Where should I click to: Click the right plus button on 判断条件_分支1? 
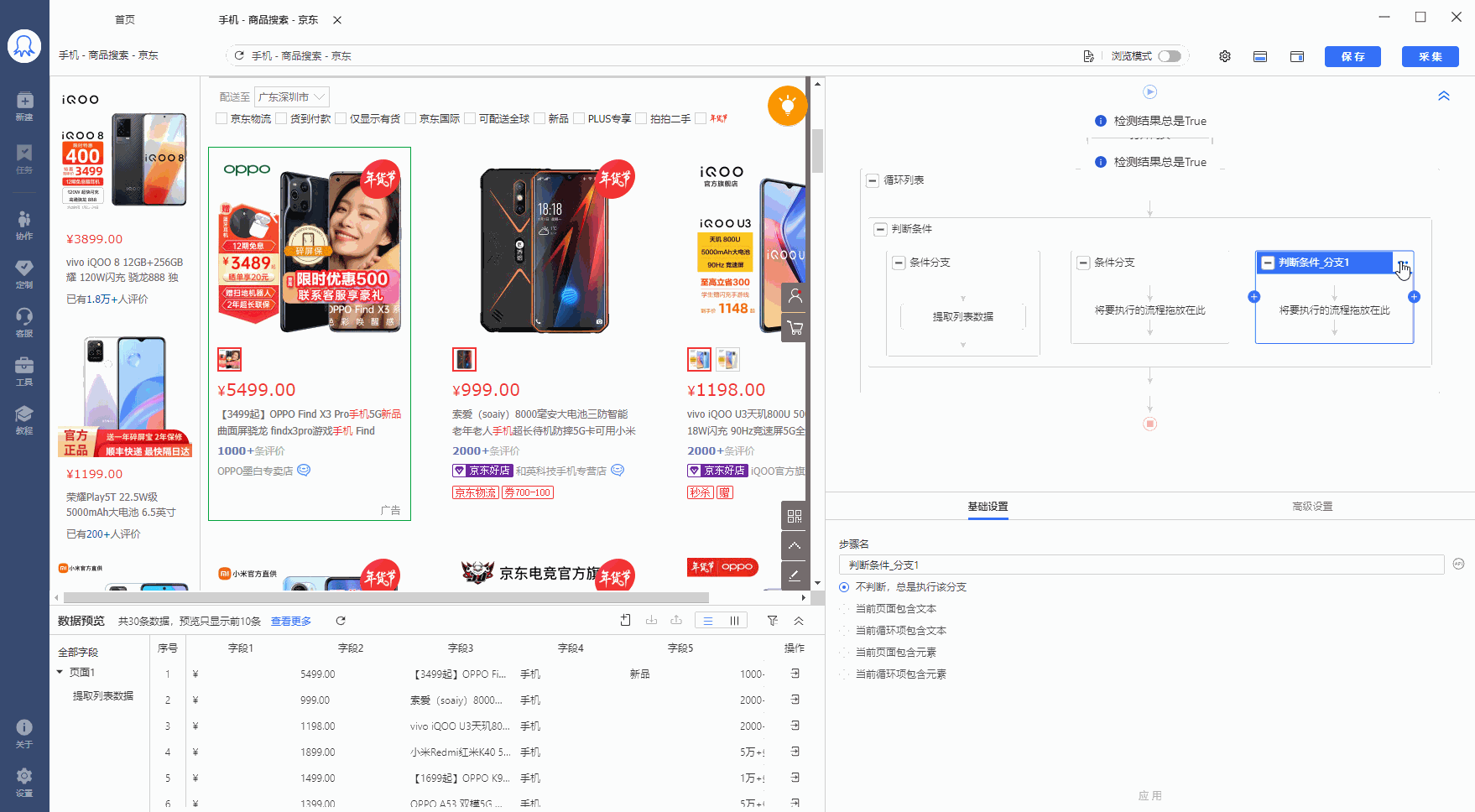pyautogui.click(x=1414, y=297)
